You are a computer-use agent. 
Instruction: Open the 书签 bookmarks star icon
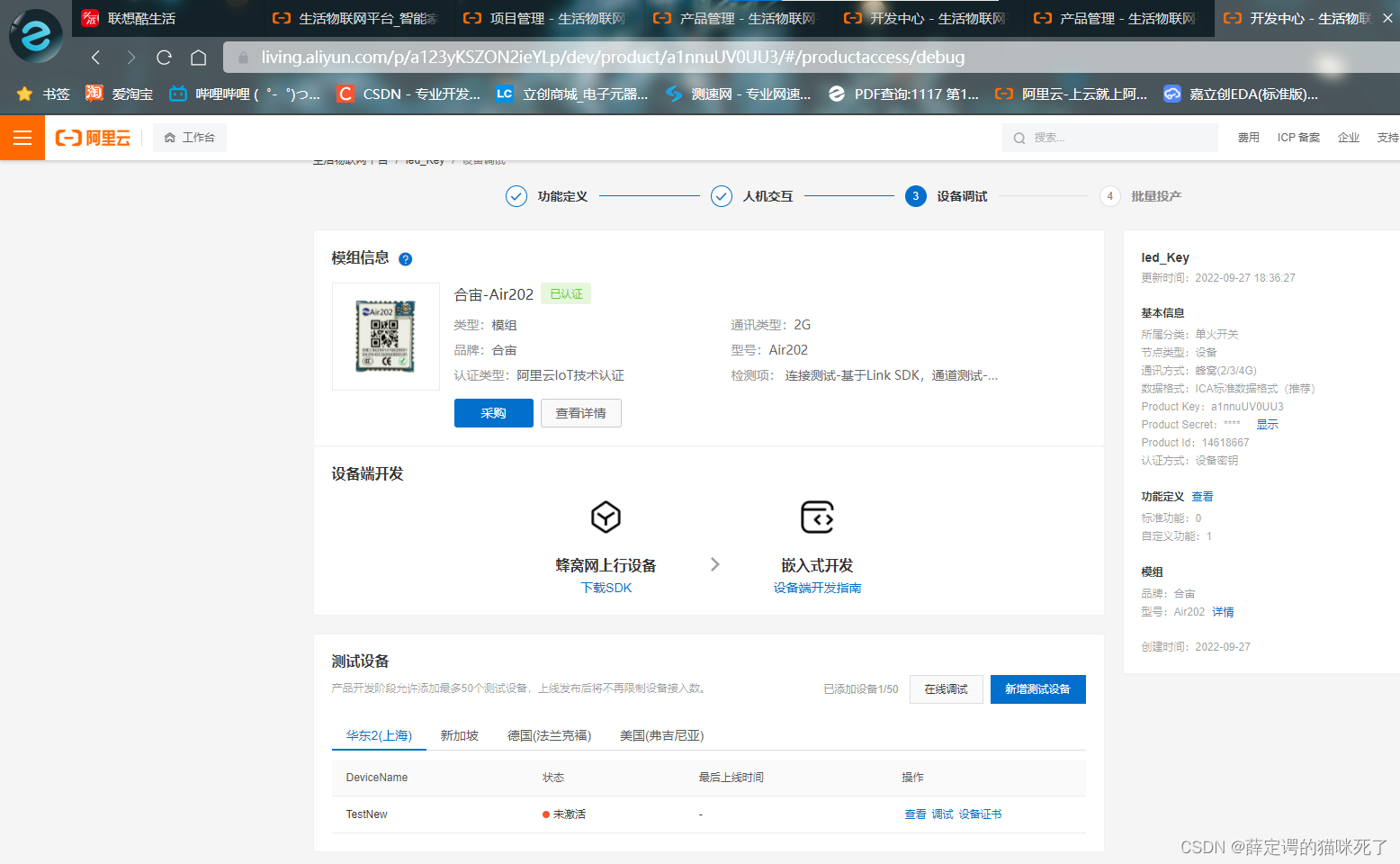coord(25,94)
